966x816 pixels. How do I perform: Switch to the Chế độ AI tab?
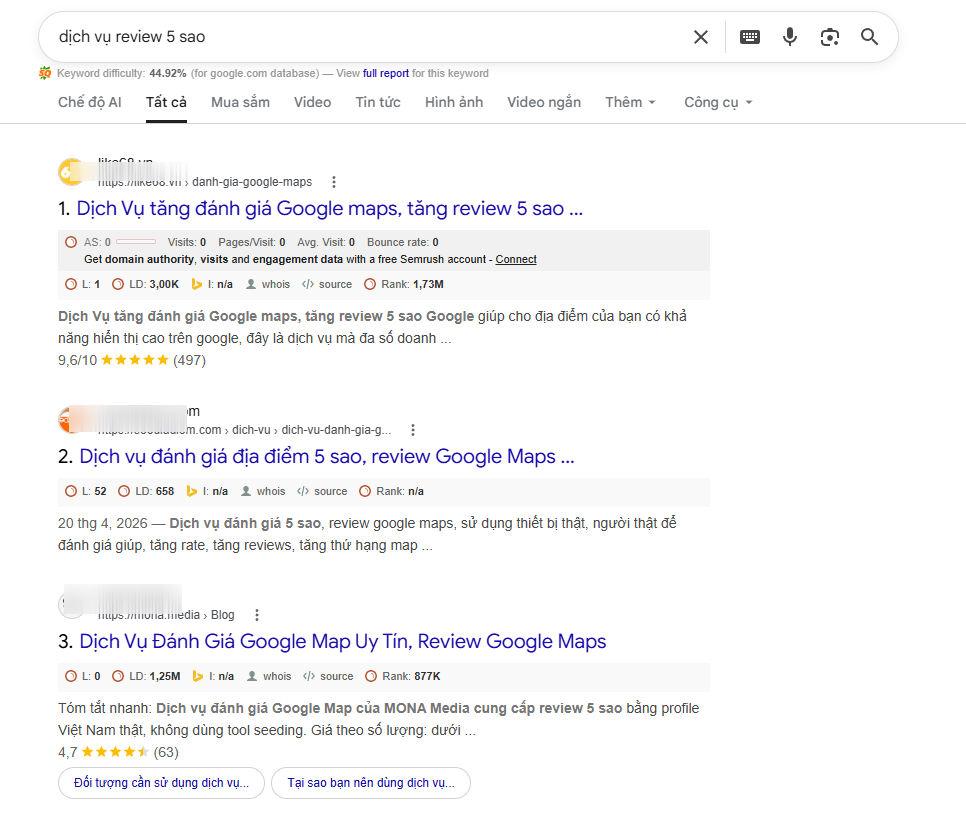[90, 102]
